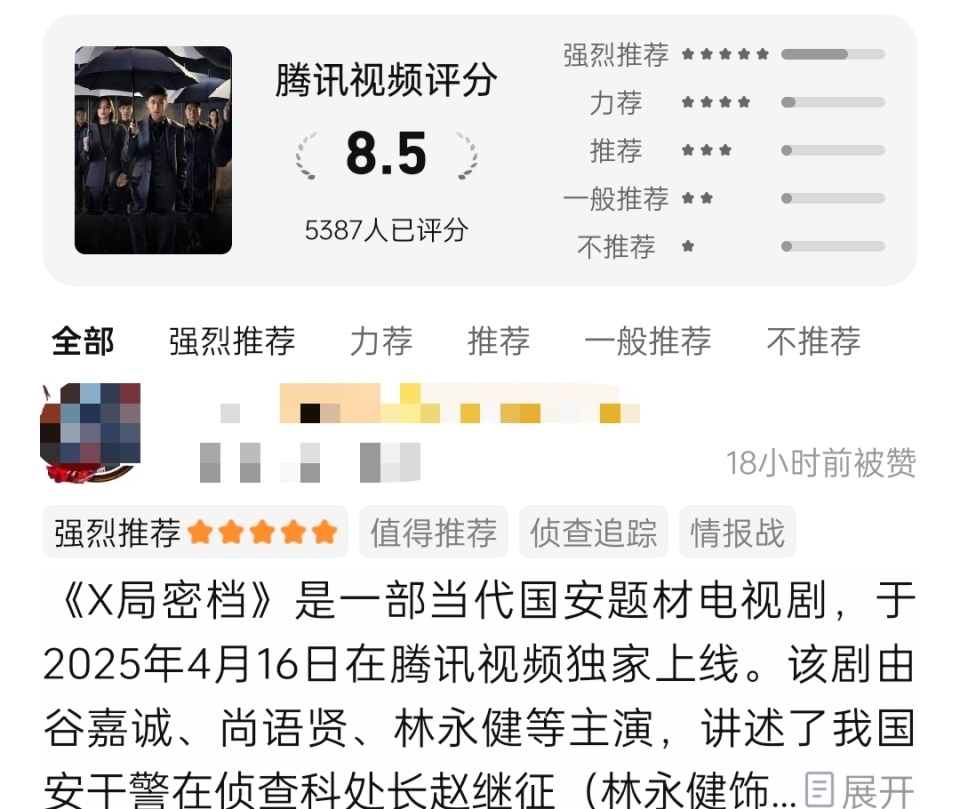Expand the full review with 展开
This screenshot has height=809, width=960.
coord(877,790)
